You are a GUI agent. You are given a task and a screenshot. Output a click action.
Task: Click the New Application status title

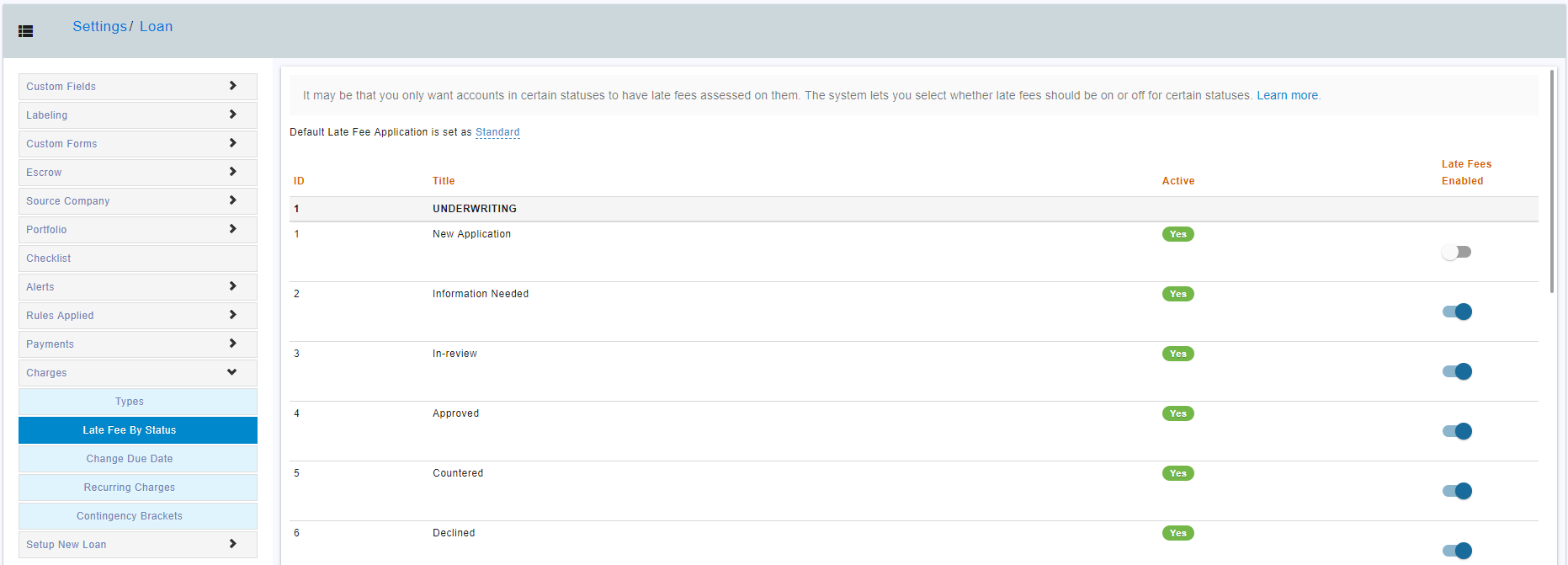point(471,234)
